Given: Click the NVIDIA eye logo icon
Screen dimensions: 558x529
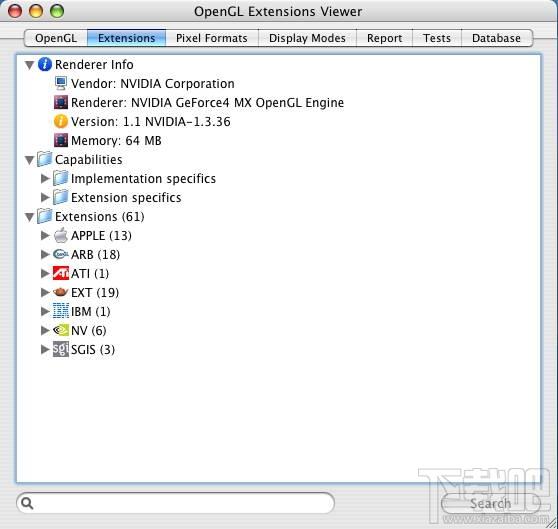Looking at the screenshot, I should click(x=60, y=330).
